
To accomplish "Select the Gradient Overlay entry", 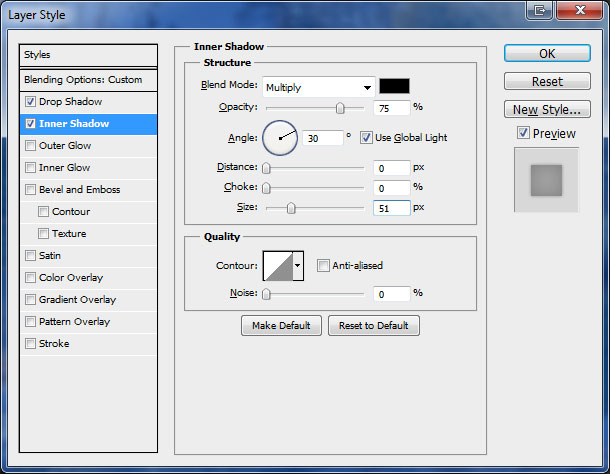I will [77, 300].
